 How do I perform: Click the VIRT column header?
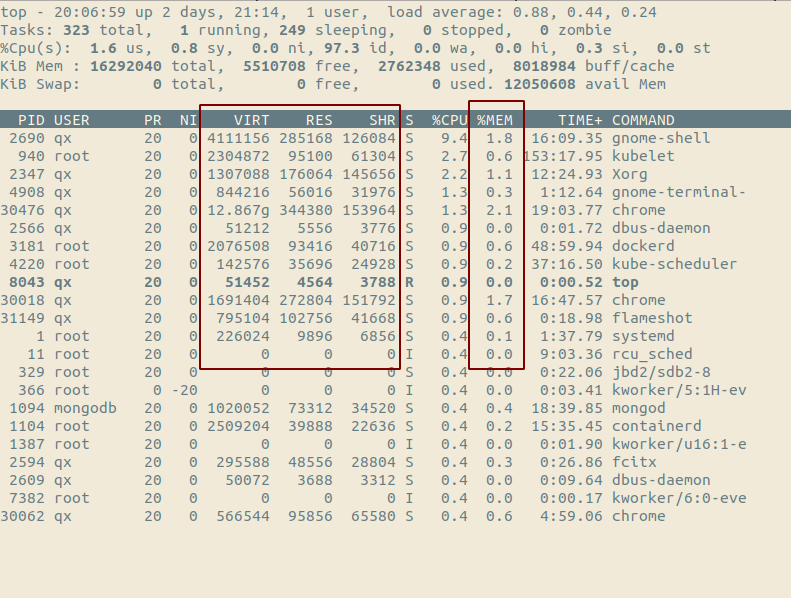pos(251,120)
